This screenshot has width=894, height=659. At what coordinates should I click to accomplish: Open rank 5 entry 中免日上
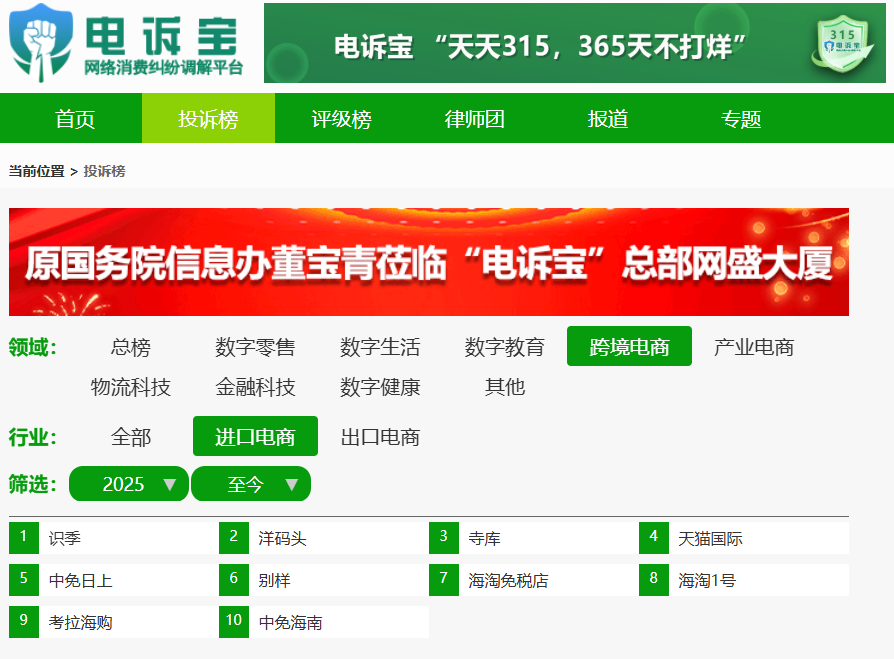(114, 580)
